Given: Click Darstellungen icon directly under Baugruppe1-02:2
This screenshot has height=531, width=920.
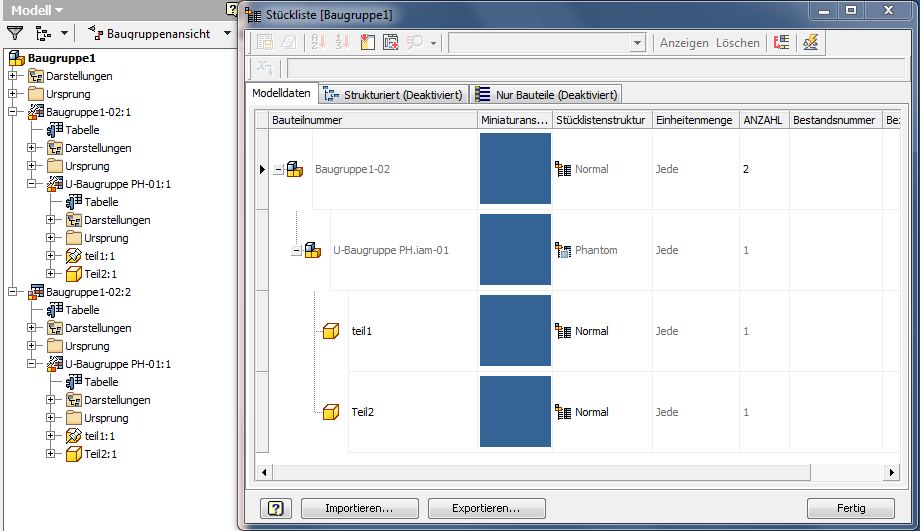Looking at the screenshot, I should click(55, 328).
